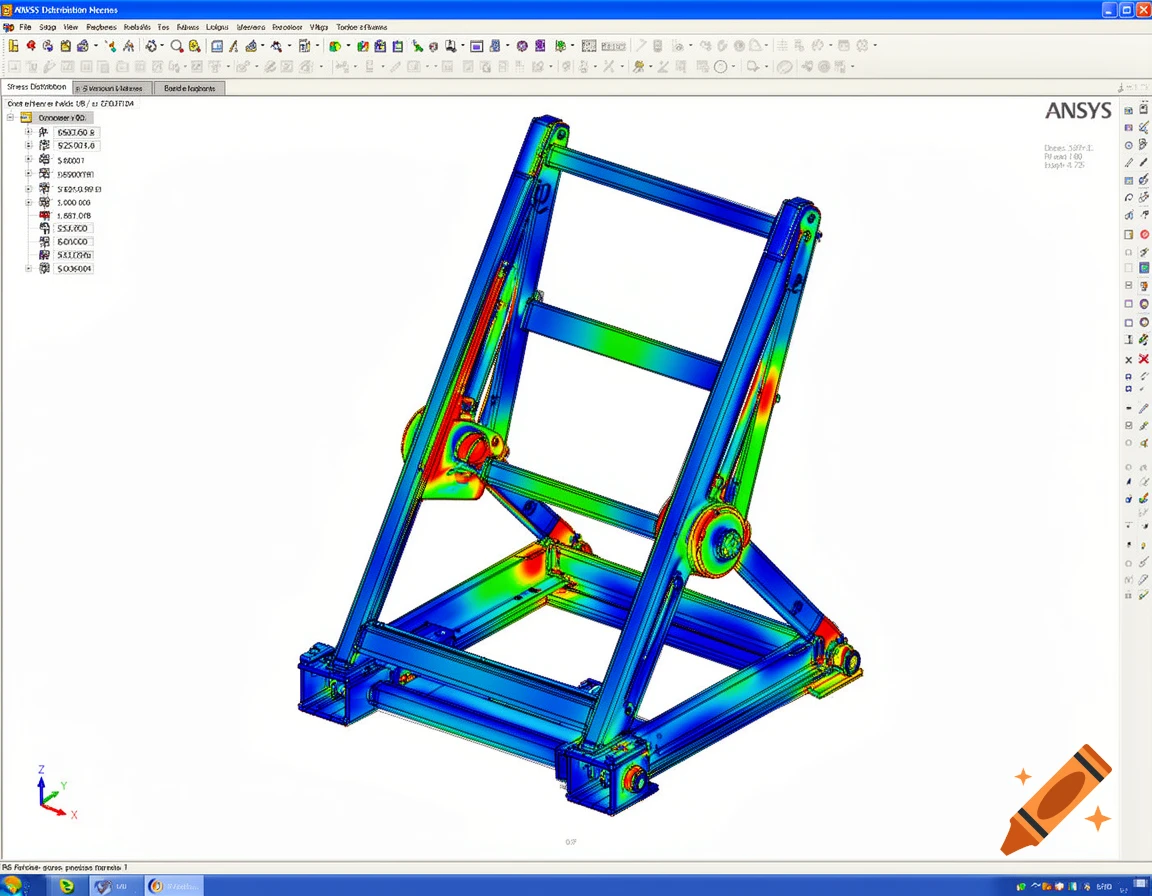Click the circle outline icon in second toolbar
Image resolution: width=1152 pixels, height=896 pixels.
(x=721, y=67)
